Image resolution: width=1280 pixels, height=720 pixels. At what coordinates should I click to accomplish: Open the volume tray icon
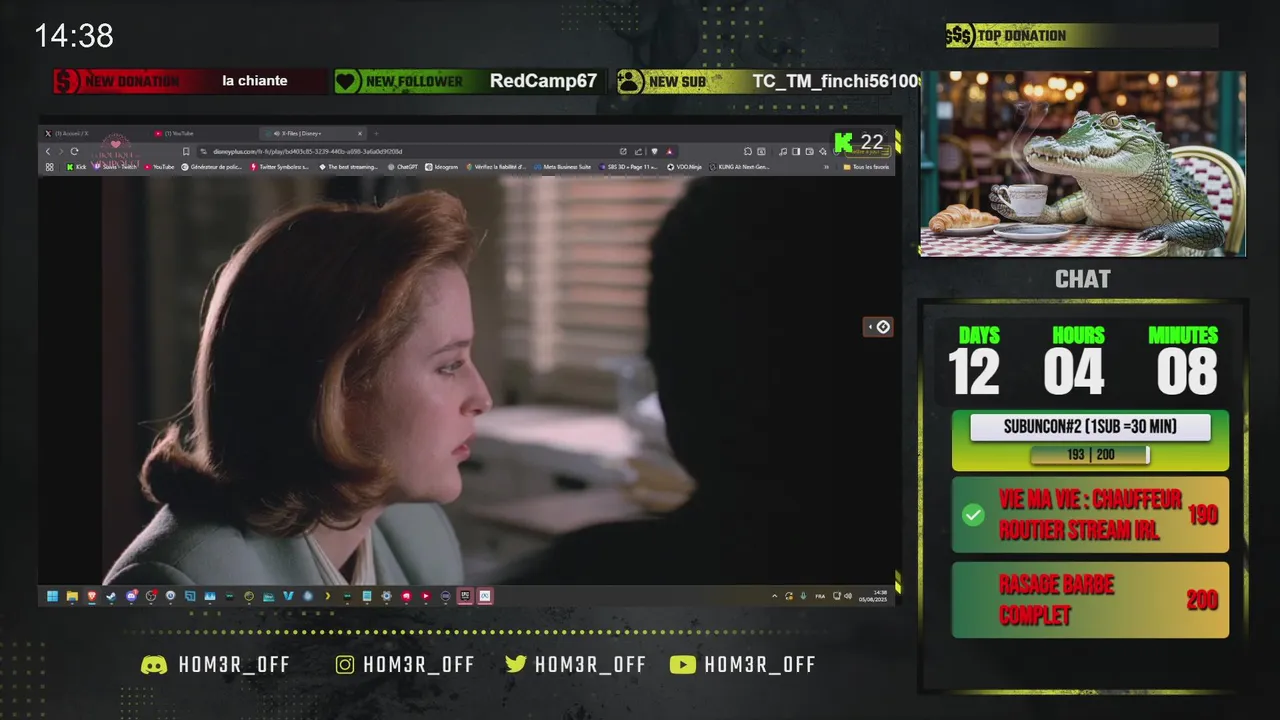click(x=848, y=596)
